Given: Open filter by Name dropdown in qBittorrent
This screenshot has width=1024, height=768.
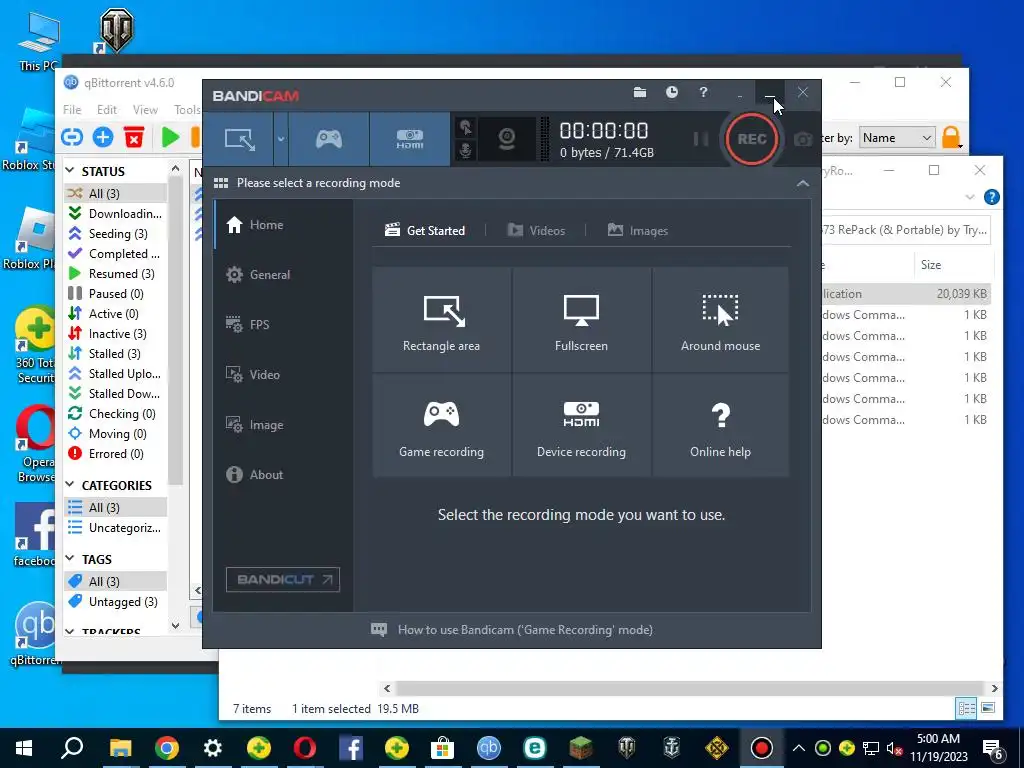Looking at the screenshot, I should point(897,138).
